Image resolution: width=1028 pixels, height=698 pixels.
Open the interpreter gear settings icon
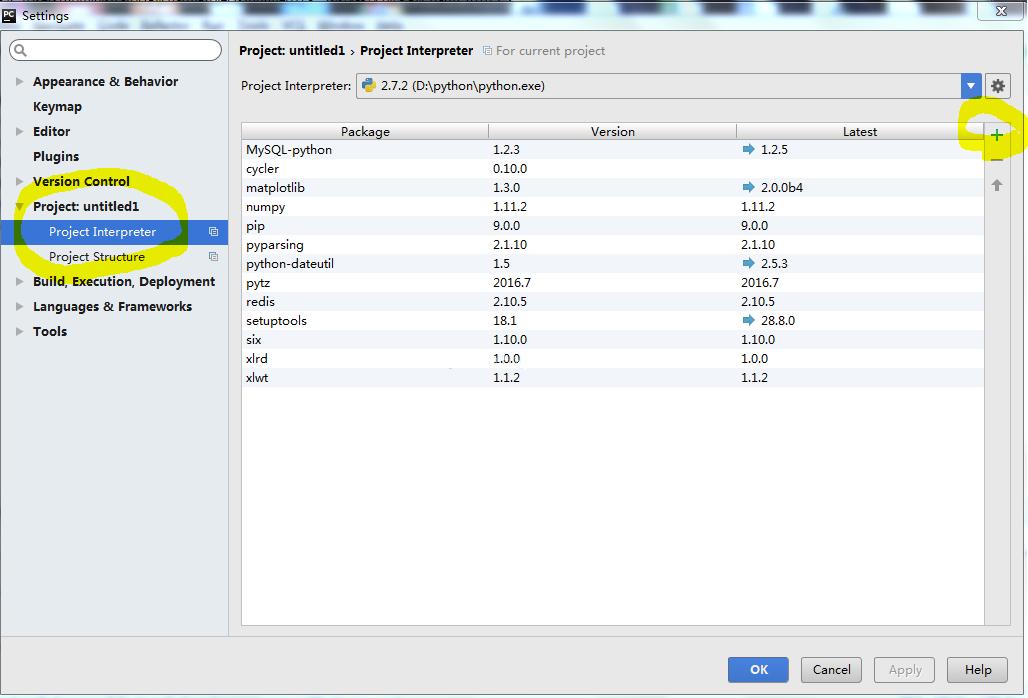point(997,86)
